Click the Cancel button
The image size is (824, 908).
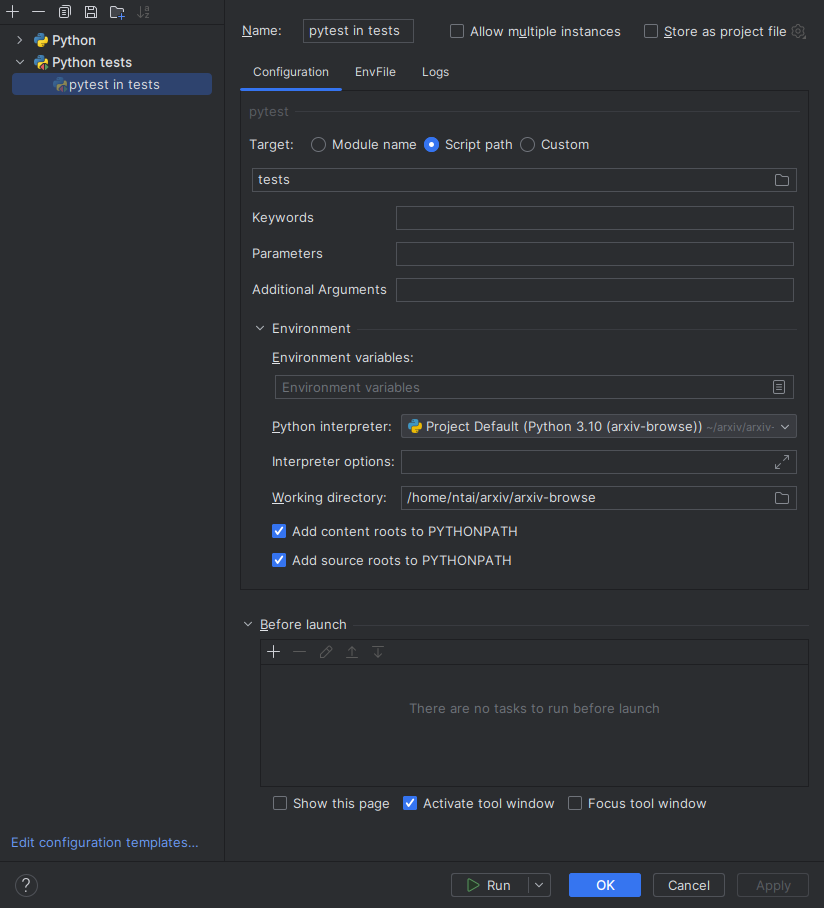click(689, 885)
